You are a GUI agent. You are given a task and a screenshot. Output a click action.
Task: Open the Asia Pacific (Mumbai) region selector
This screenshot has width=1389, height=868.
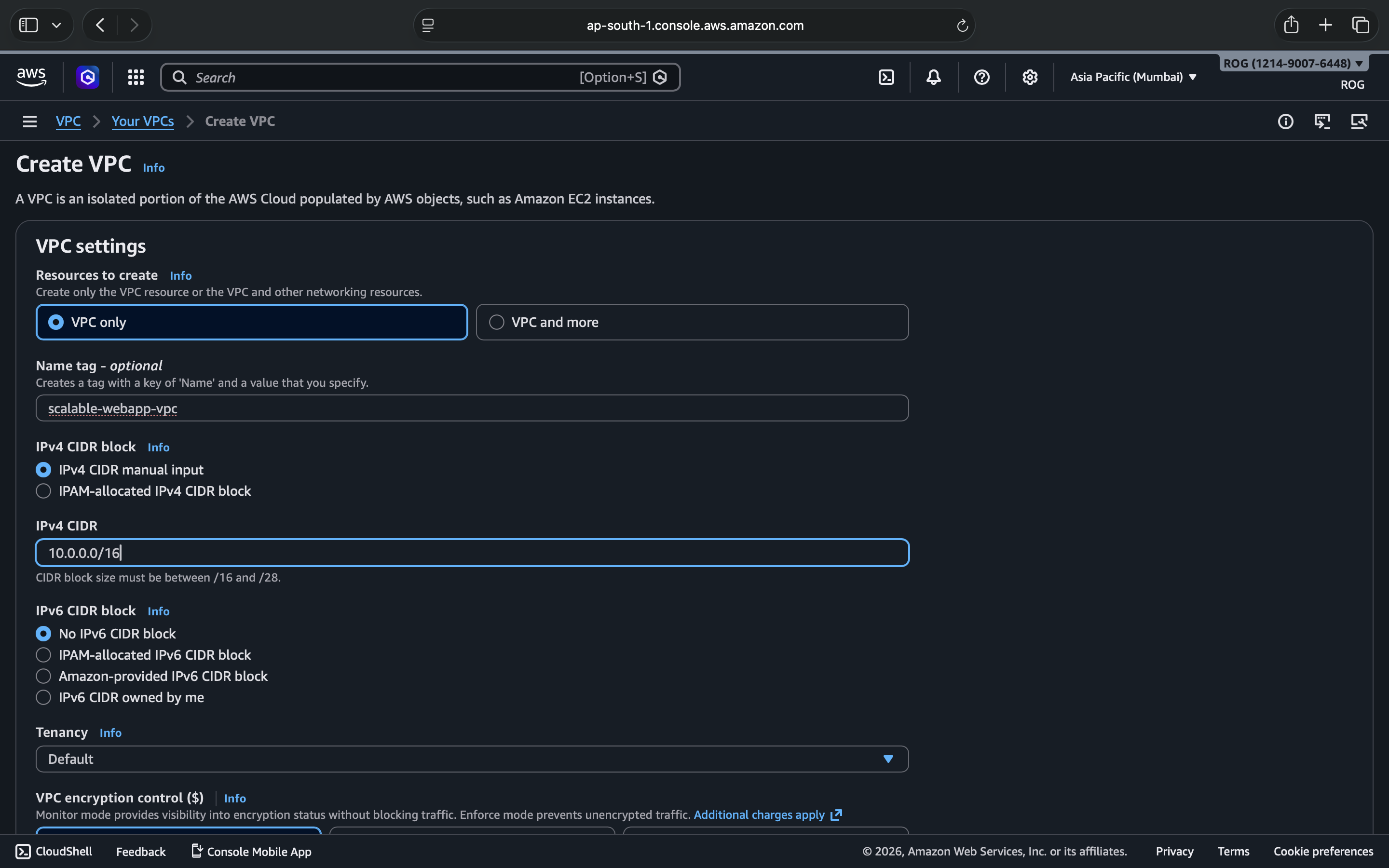point(1133,77)
